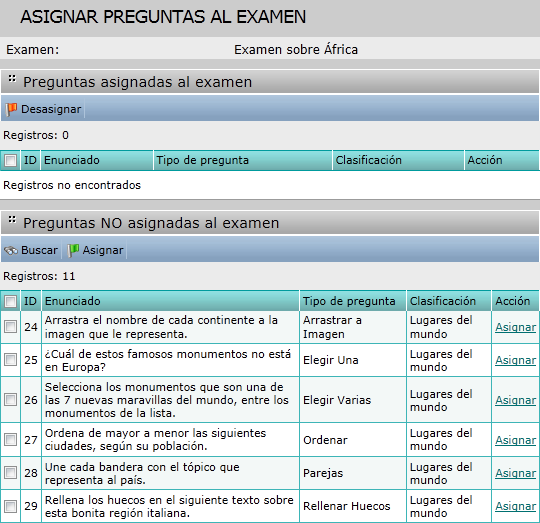Click ID header in assigned questions table
The image size is (540, 523).
(x=30, y=160)
